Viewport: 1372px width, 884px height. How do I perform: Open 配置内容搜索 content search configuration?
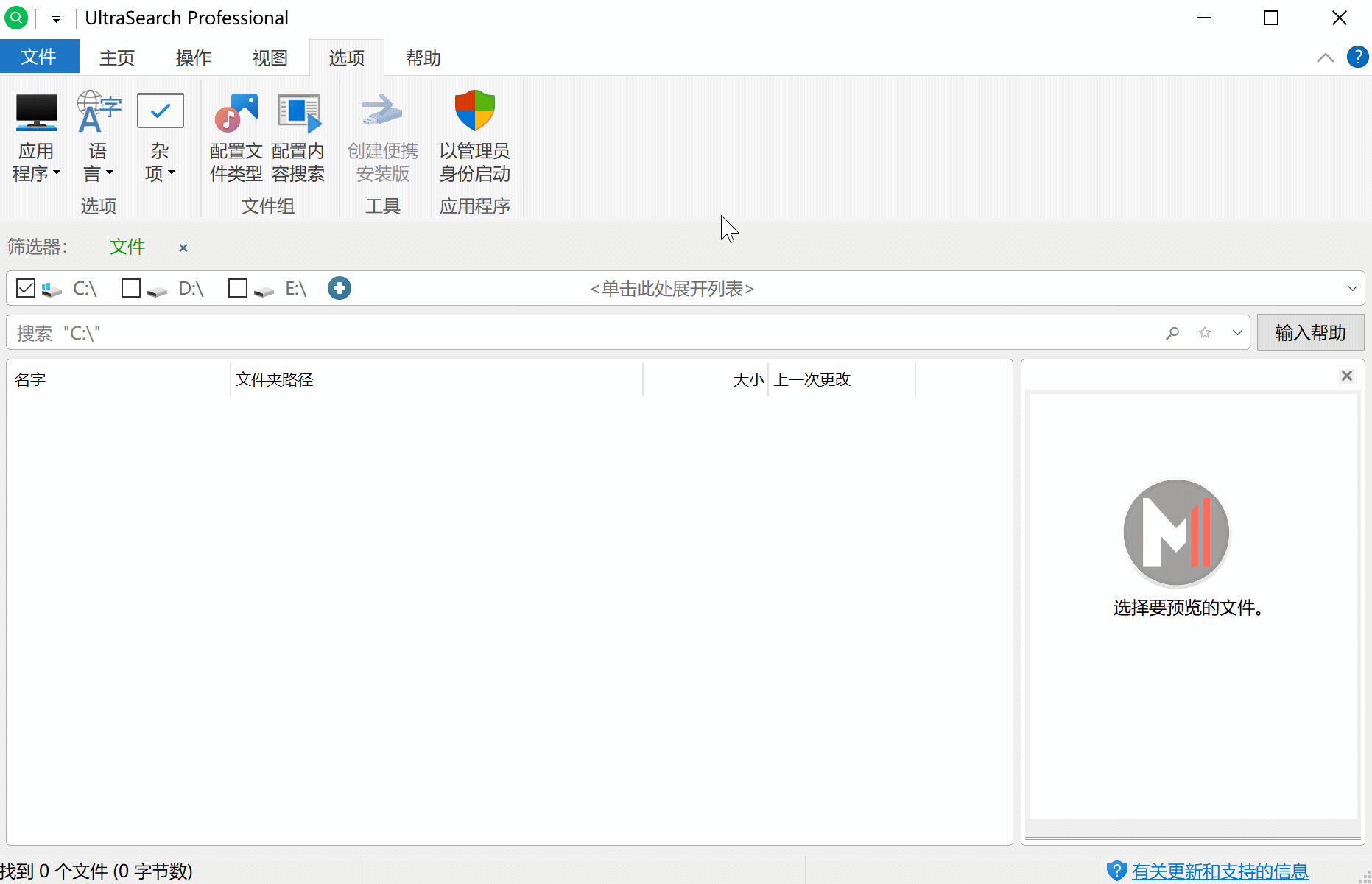tap(299, 136)
